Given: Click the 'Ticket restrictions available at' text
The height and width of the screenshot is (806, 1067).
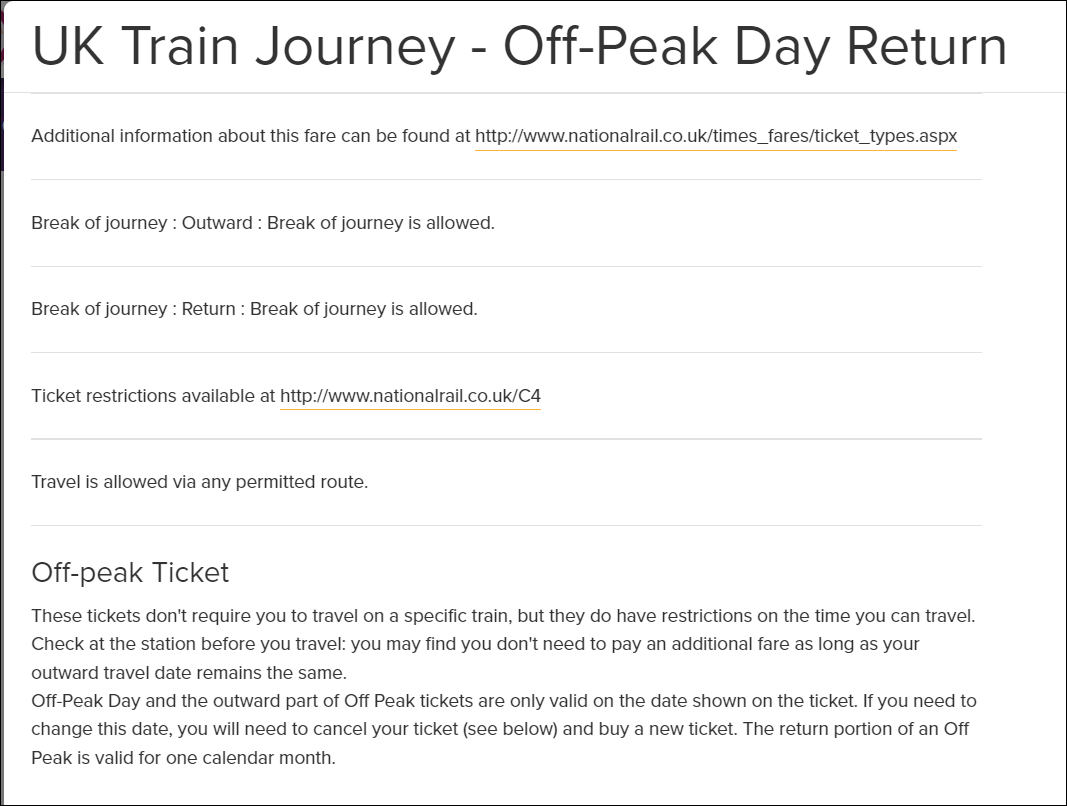Looking at the screenshot, I should coord(153,396).
